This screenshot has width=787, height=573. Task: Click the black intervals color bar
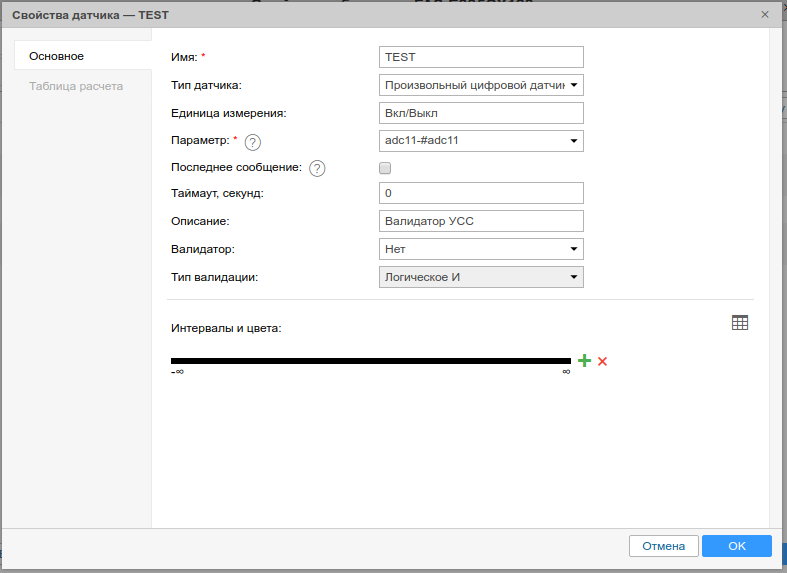370,361
